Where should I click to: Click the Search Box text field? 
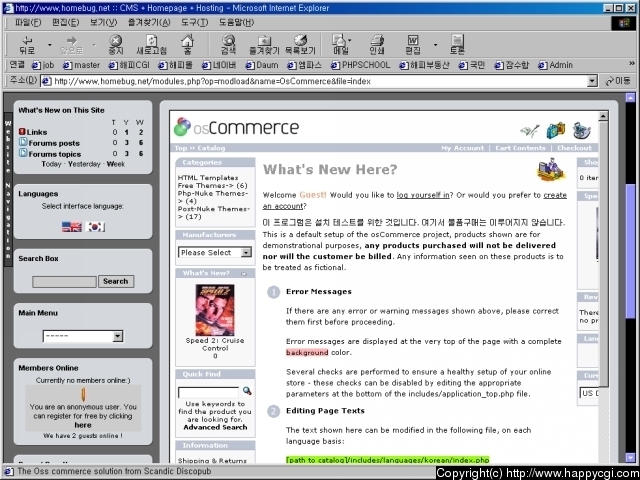click(x=64, y=282)
